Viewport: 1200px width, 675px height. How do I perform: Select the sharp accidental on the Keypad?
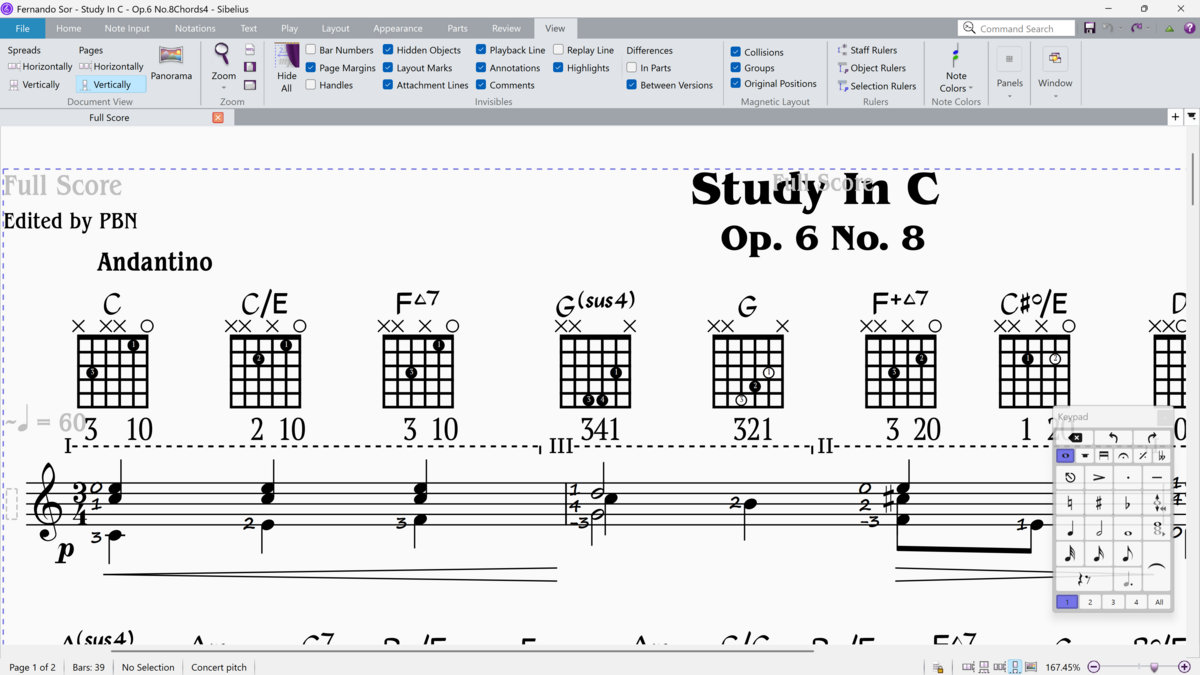tap(1098, 503)
